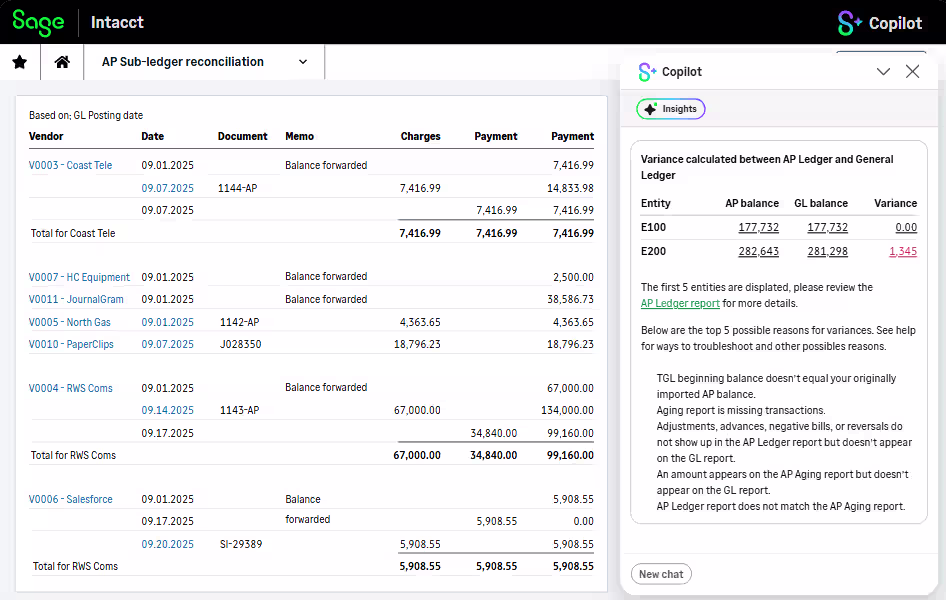The image size is (946, 600).
Task: Open Copilot from the top bar
Action: pos(880,22)
